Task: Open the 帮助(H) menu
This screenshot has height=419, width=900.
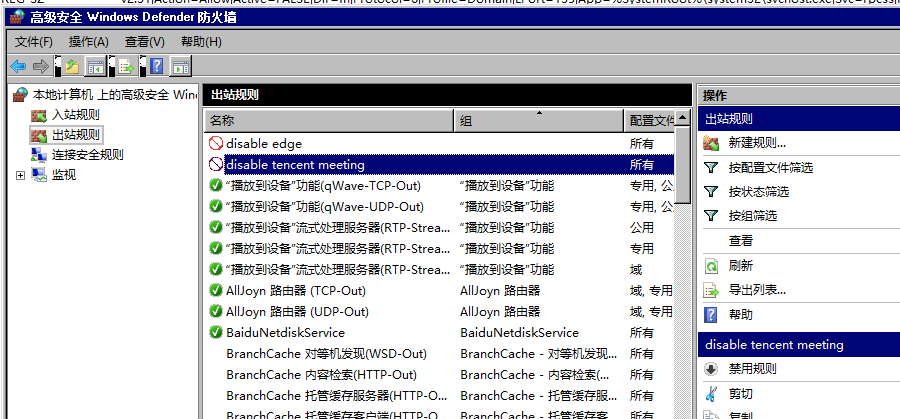Action: tap(201, 42)
